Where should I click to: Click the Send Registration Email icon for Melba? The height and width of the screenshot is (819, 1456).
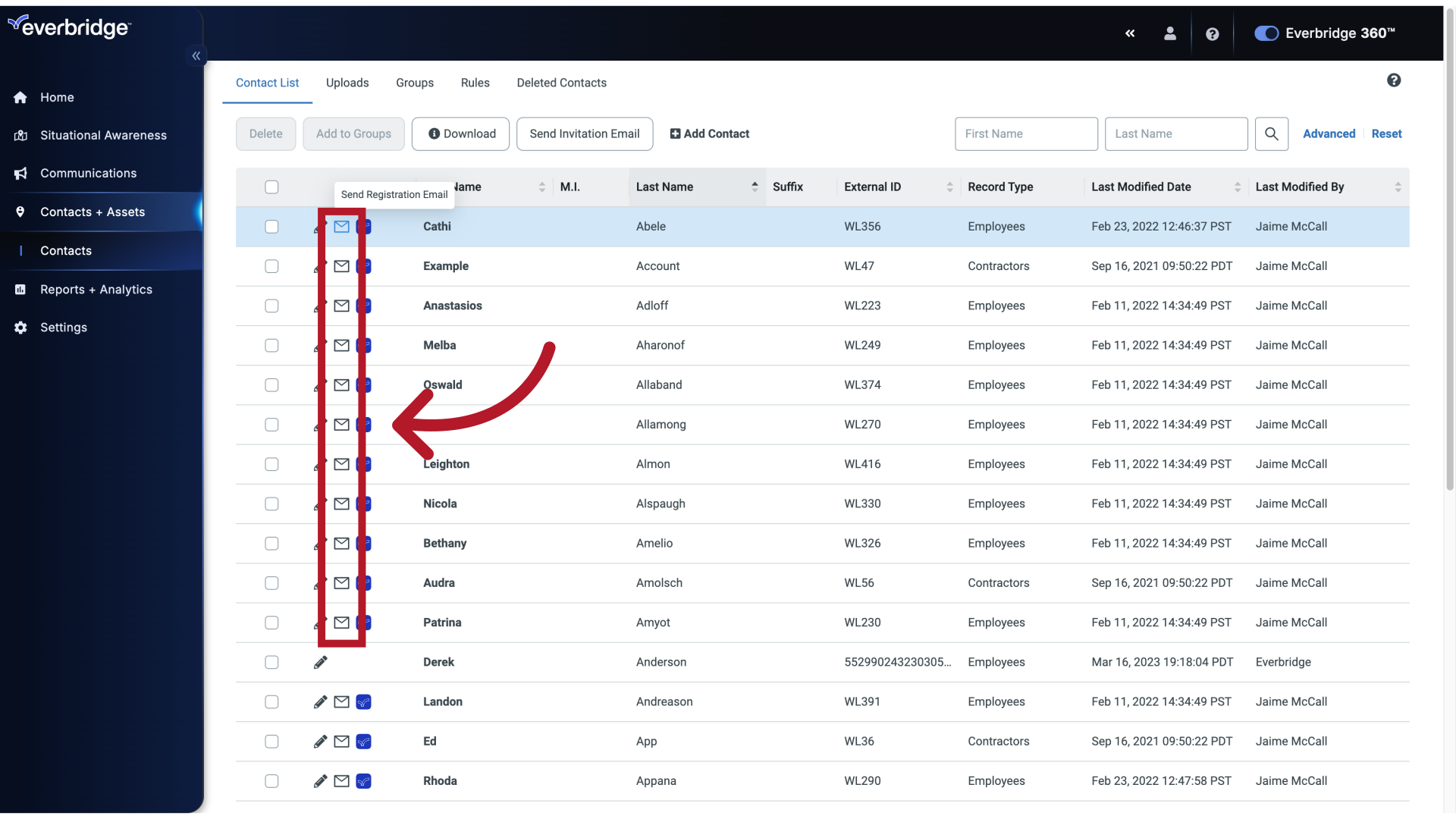point(341,345)
